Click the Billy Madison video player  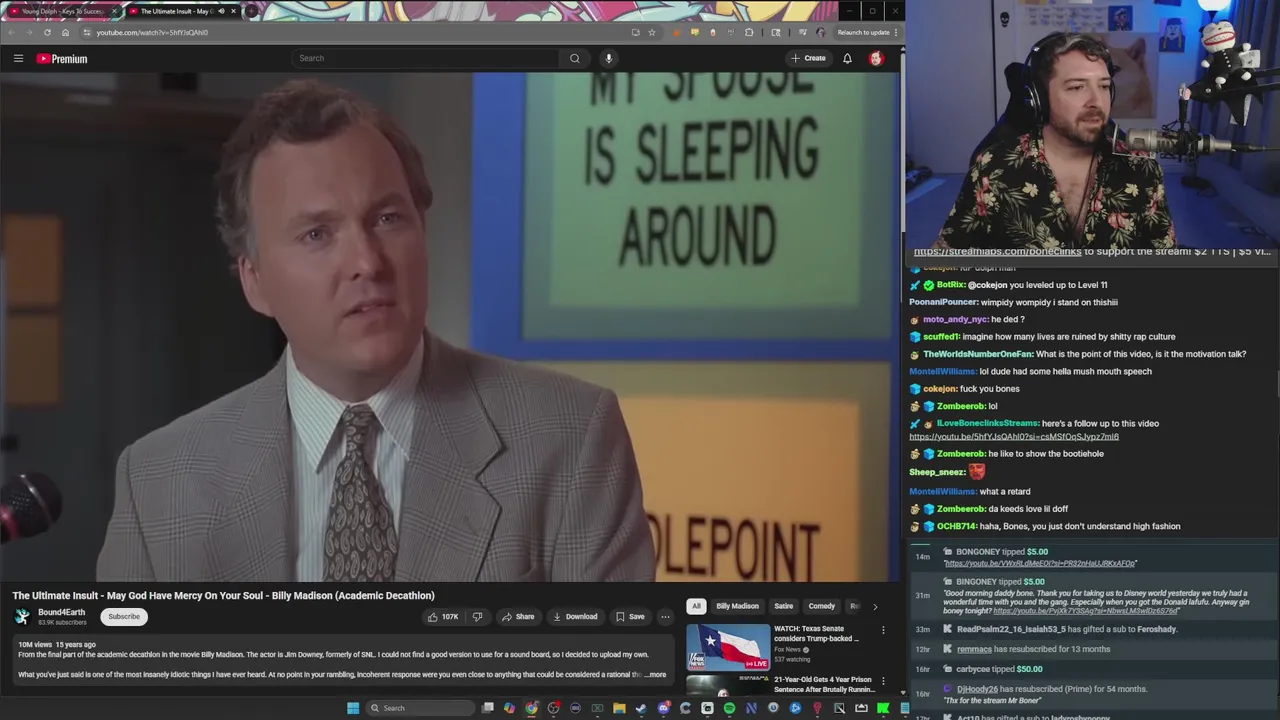click(x=450, y=327)
